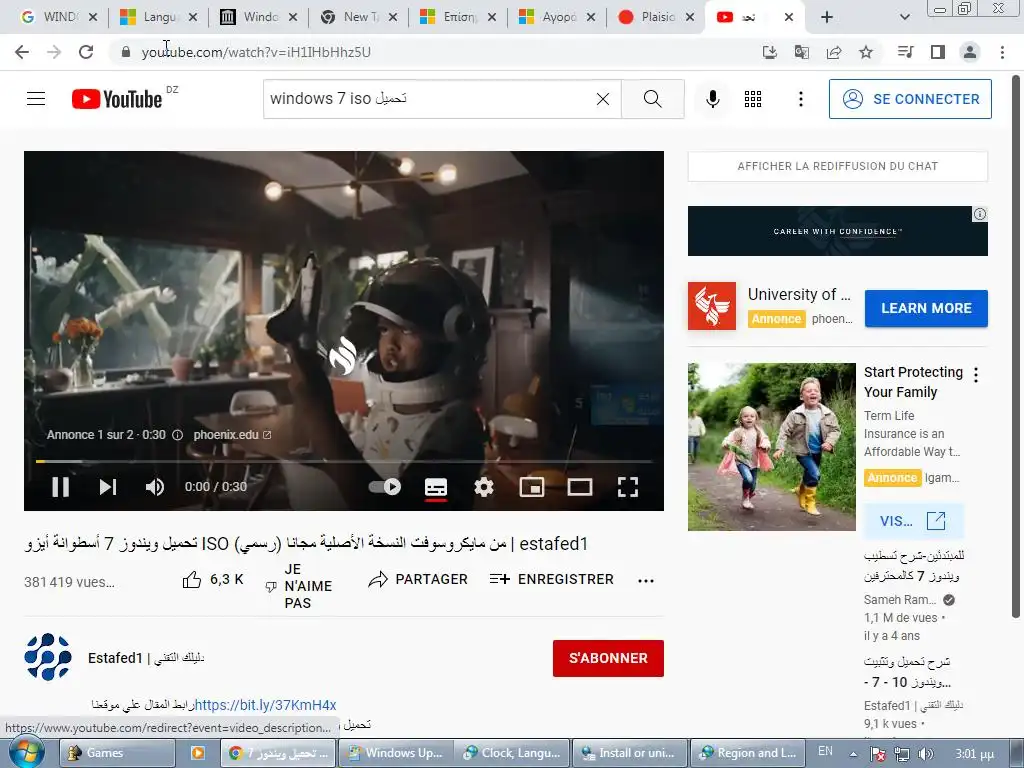Open Start Protecting Your Family thumbnail

(x=771, y=447)
